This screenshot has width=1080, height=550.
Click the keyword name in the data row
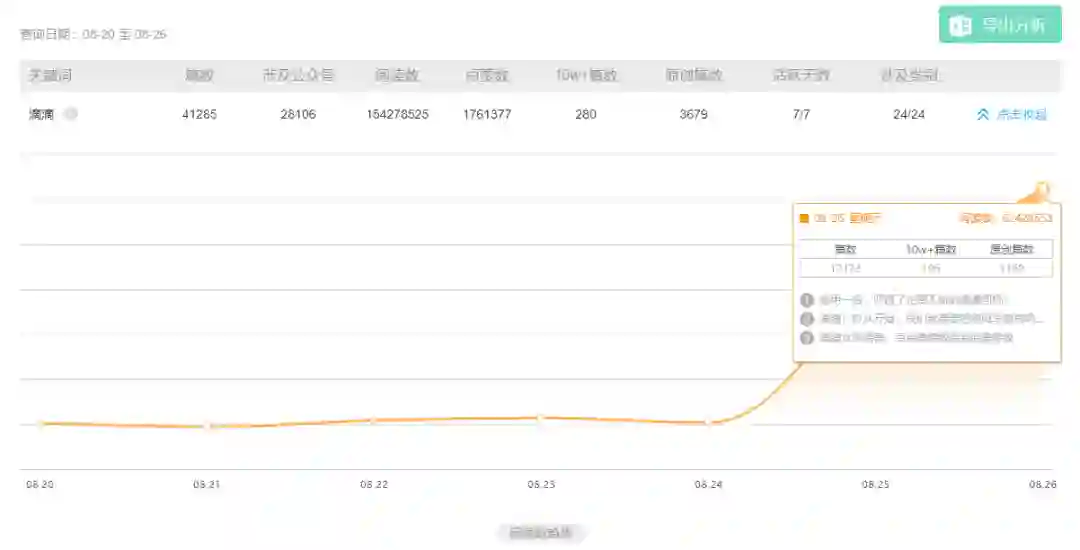pos(41,114)
